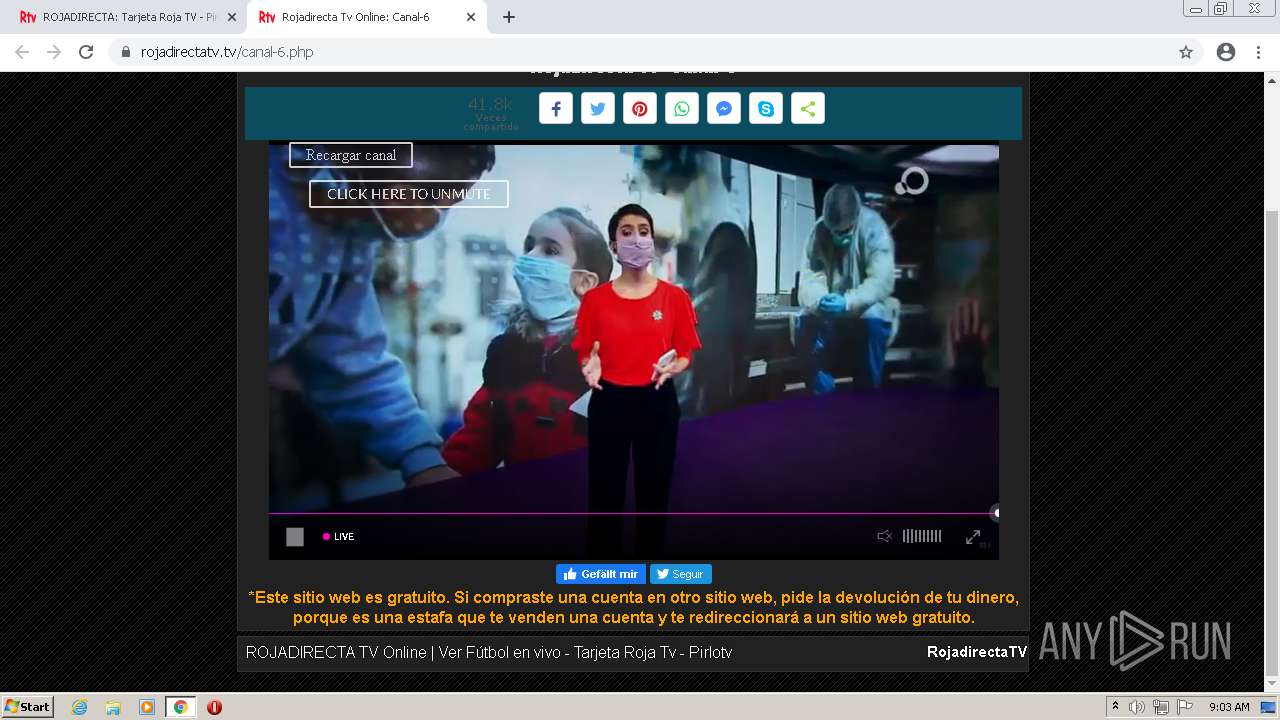
Task: Open File Explorer from taskbar
Action: coord(113,707)
